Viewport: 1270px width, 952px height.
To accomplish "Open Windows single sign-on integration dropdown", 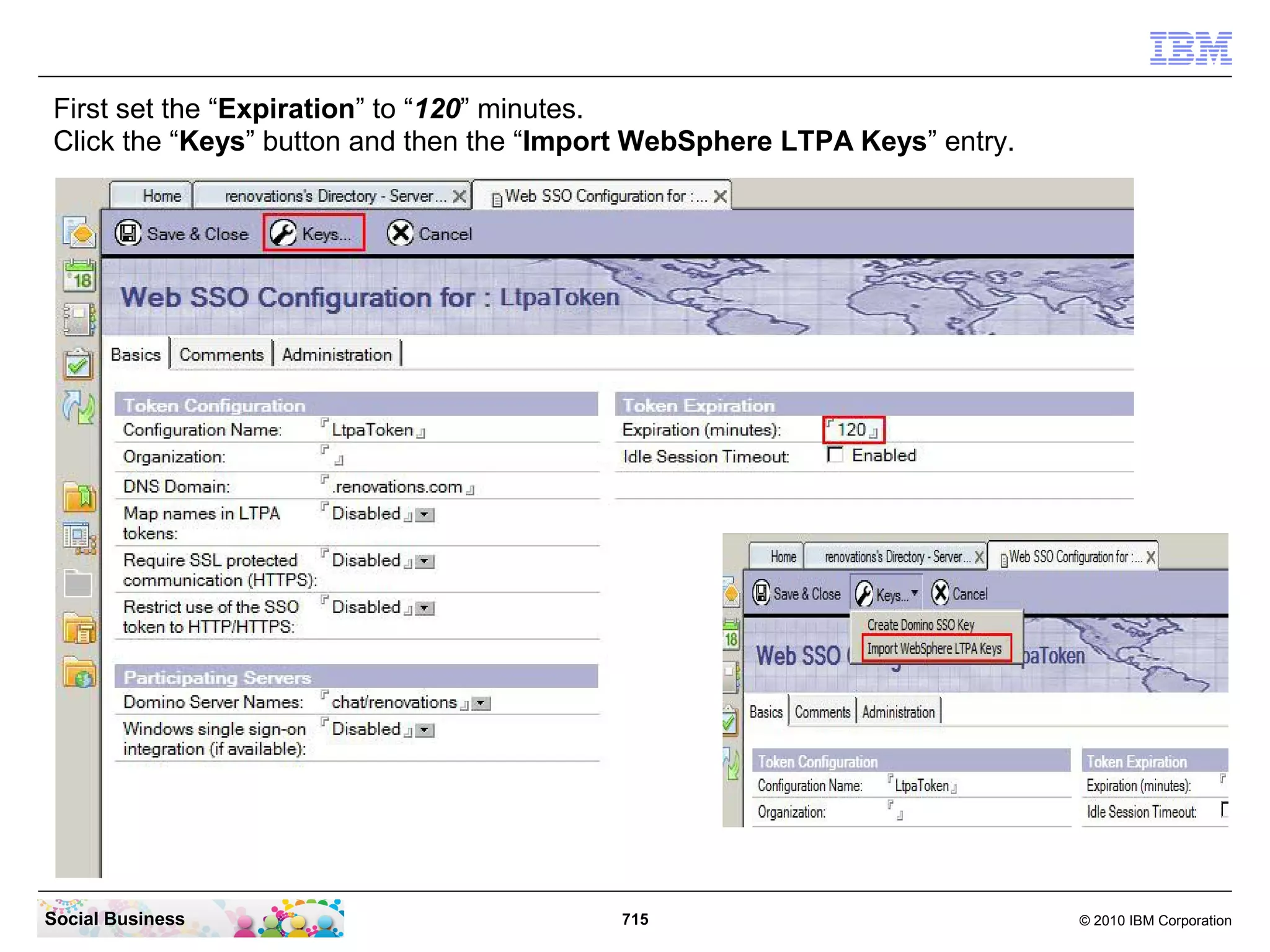I will pos(425,730).
